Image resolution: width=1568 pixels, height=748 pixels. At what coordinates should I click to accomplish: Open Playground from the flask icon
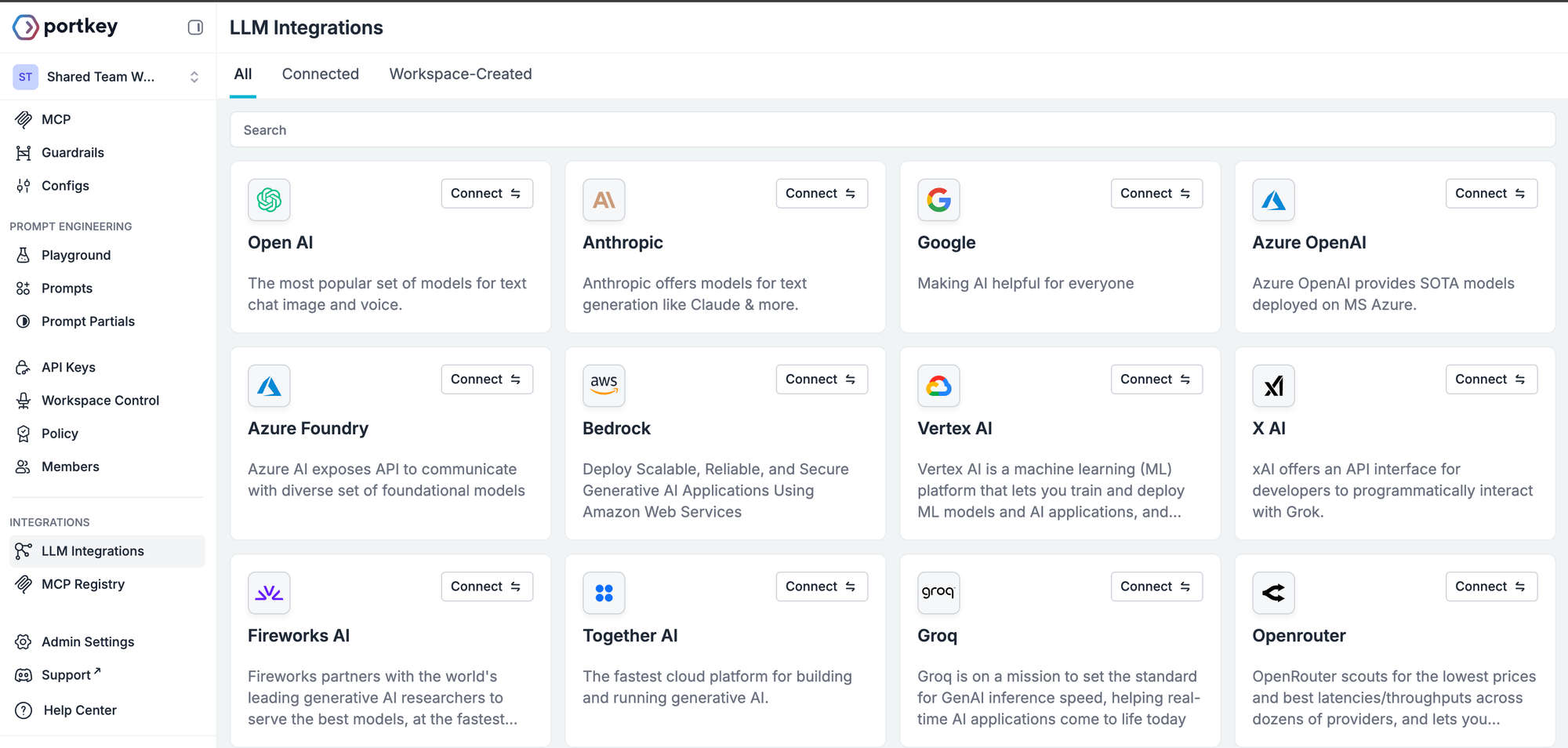24,256
